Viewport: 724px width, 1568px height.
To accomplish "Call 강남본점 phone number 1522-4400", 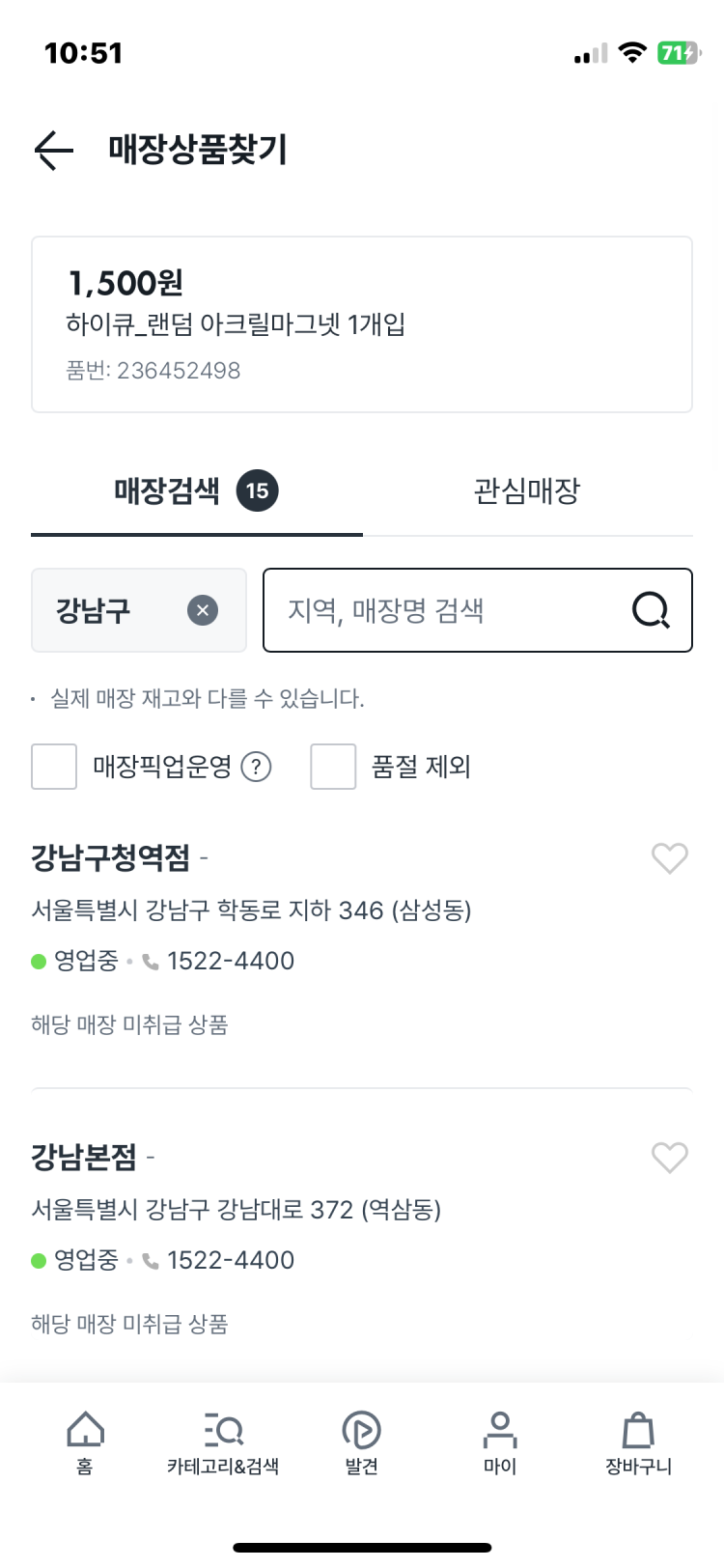I will 230,1260.
